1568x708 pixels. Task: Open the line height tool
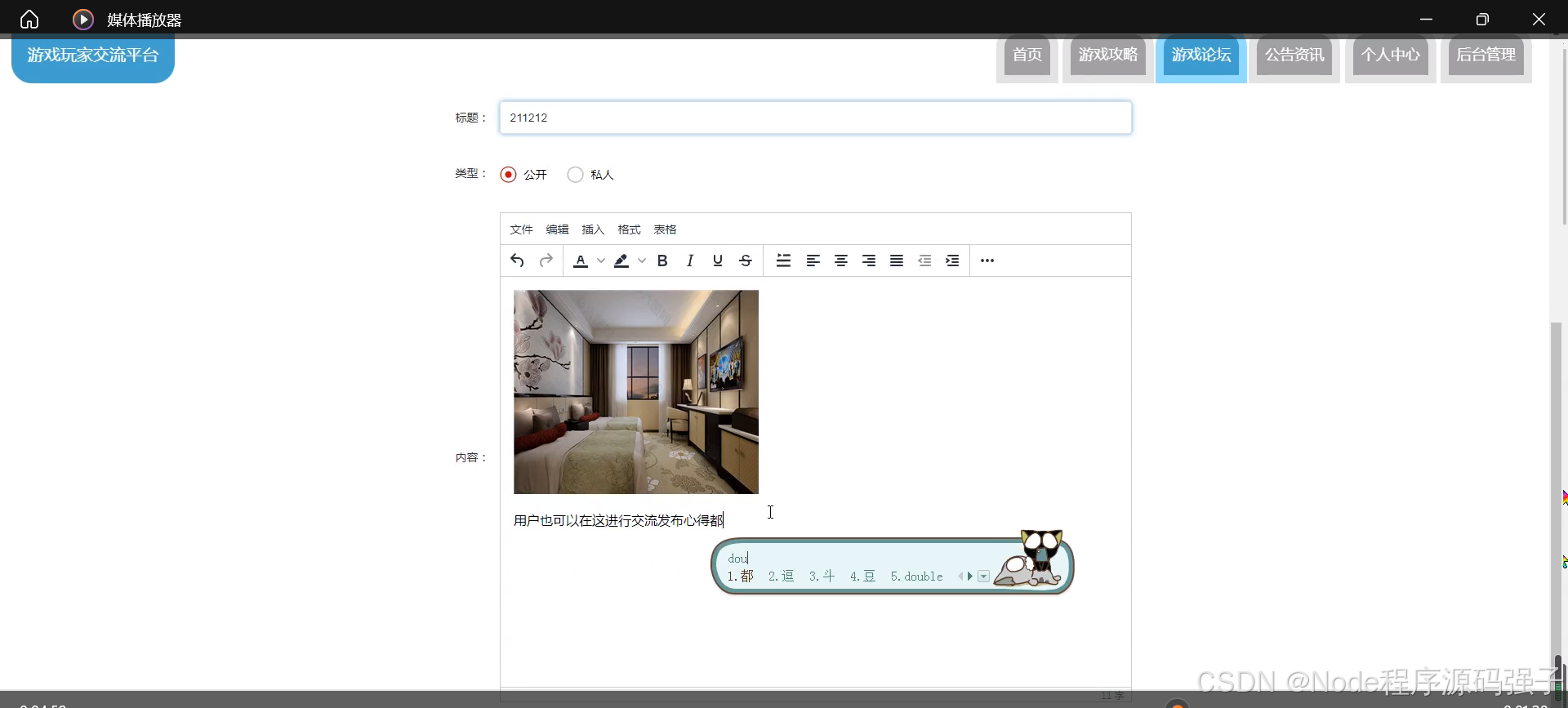[x=783, y=260]
